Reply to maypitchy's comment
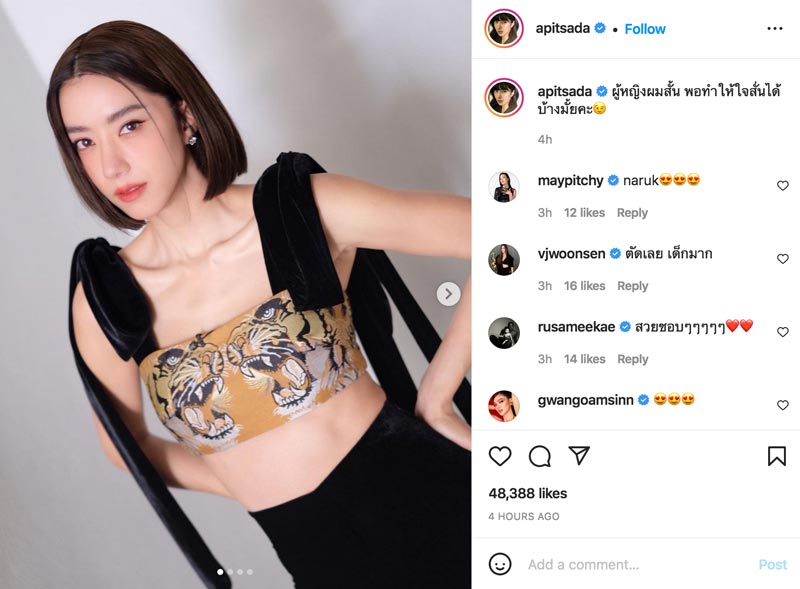Viewport: 800px width, 589px height. click(632, 213)
